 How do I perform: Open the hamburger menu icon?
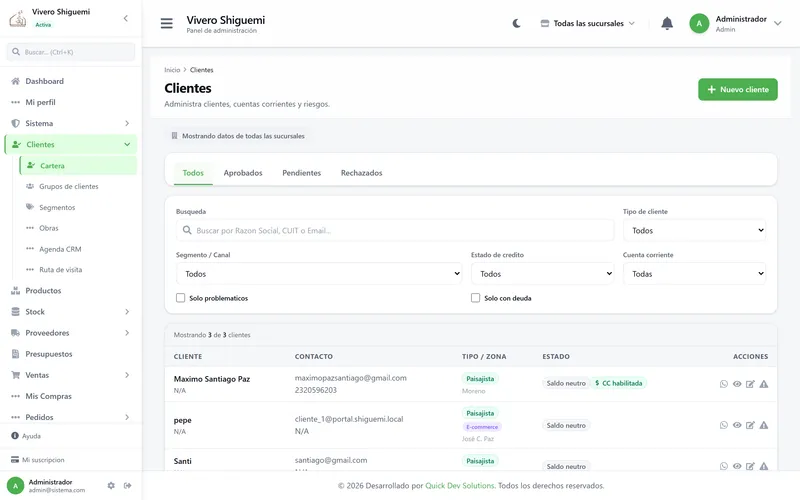point(166,23)
